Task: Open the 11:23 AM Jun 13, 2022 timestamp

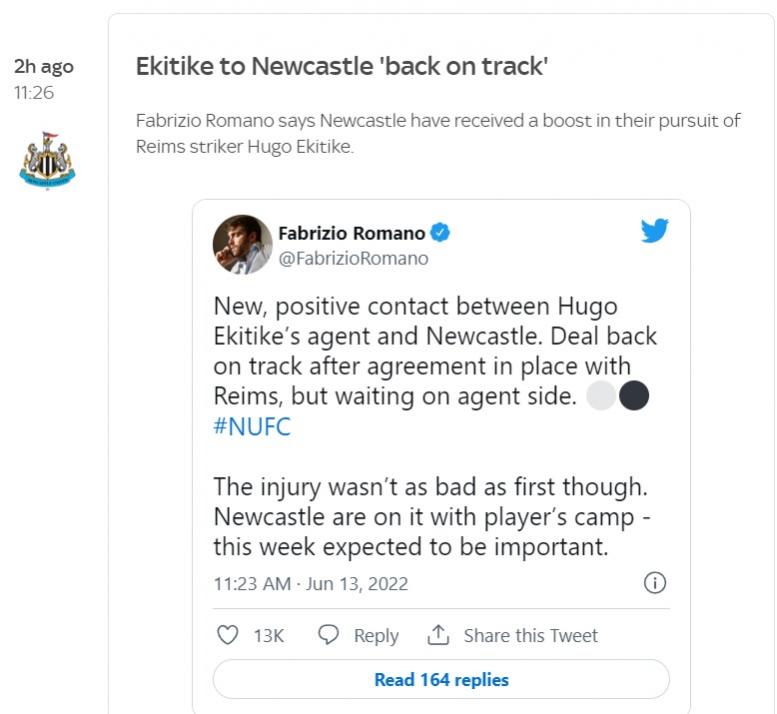Action: (310, 583)
